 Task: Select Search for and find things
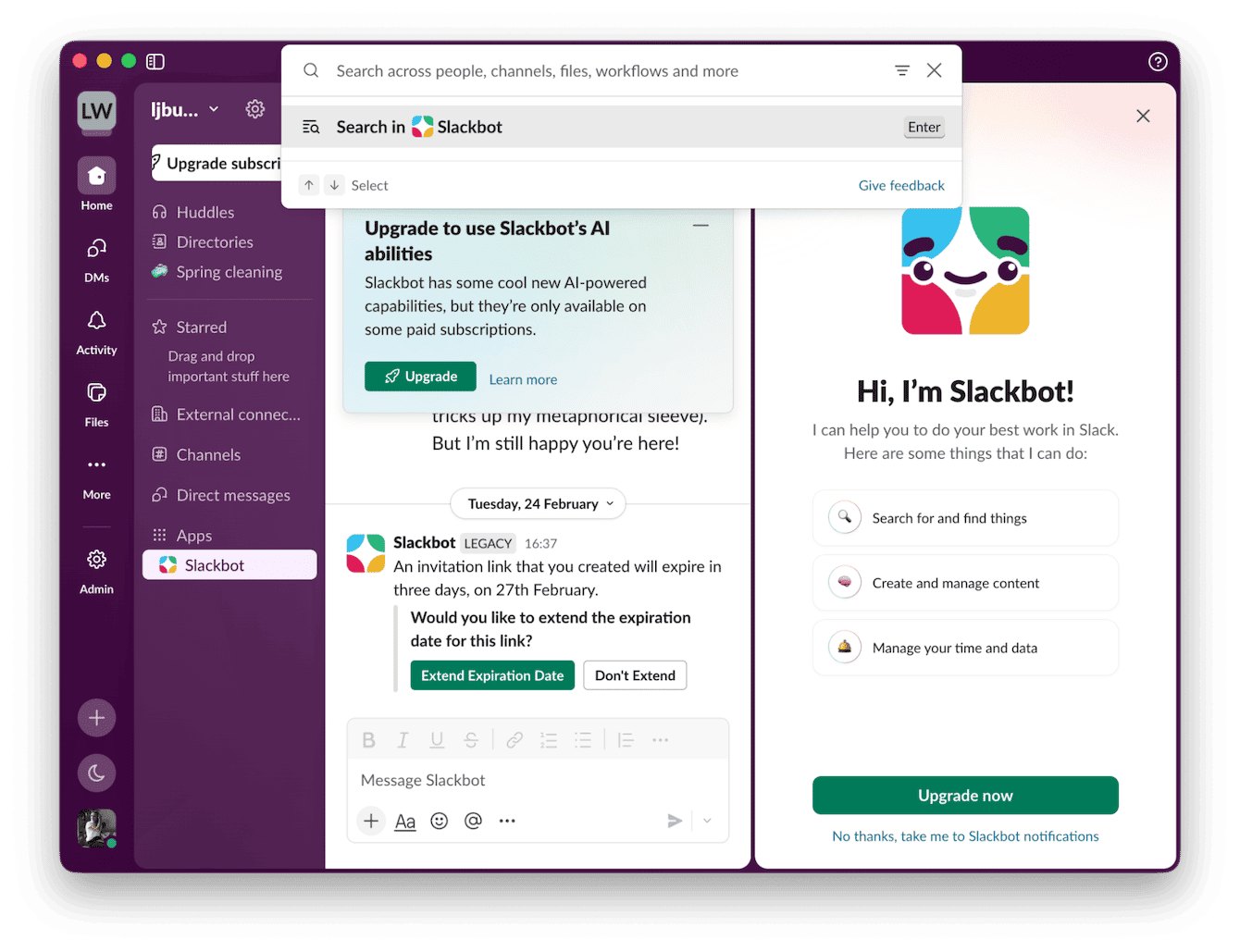[965, 518]
